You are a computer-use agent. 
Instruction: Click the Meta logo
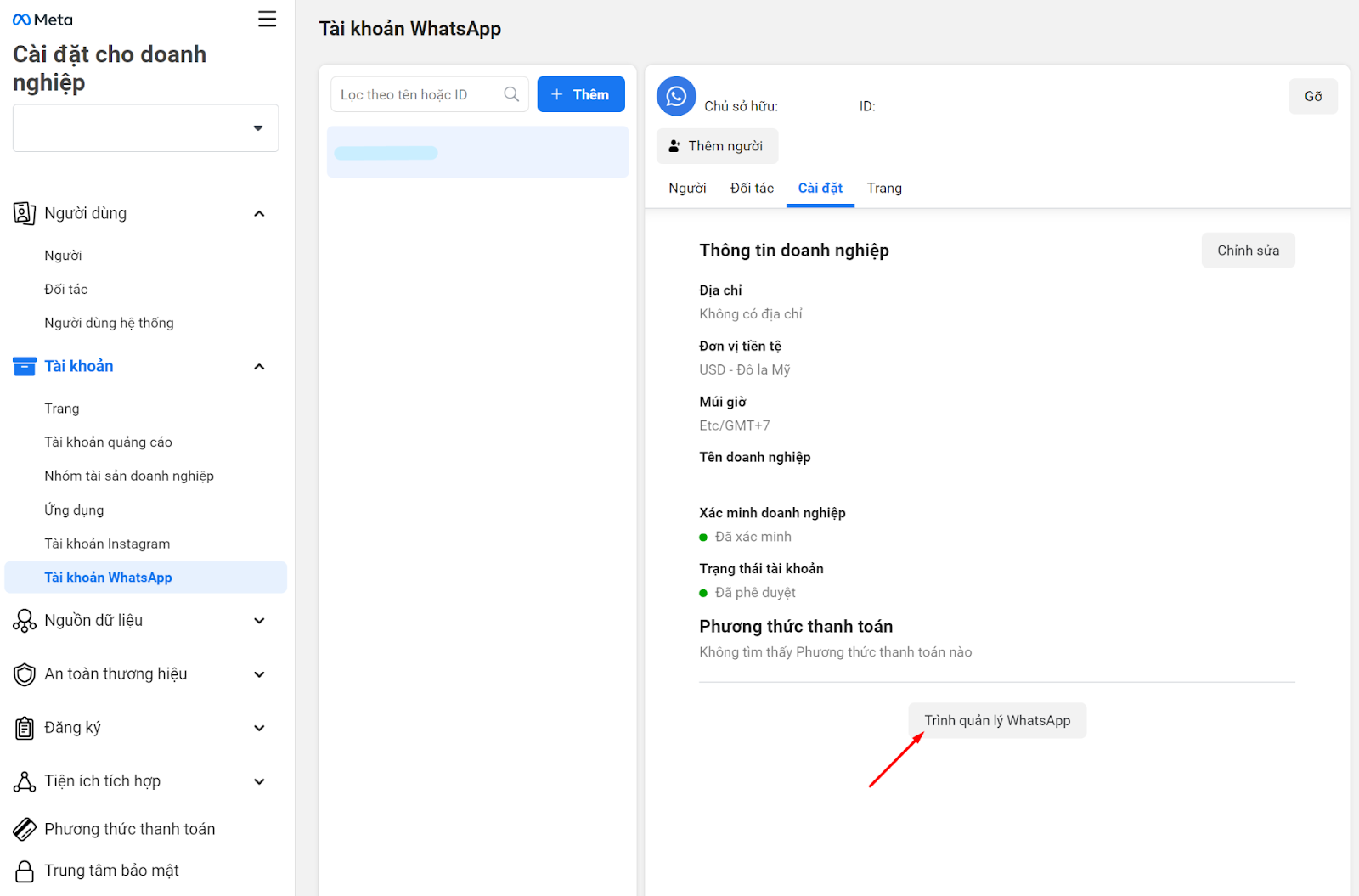tap(42, 20)
